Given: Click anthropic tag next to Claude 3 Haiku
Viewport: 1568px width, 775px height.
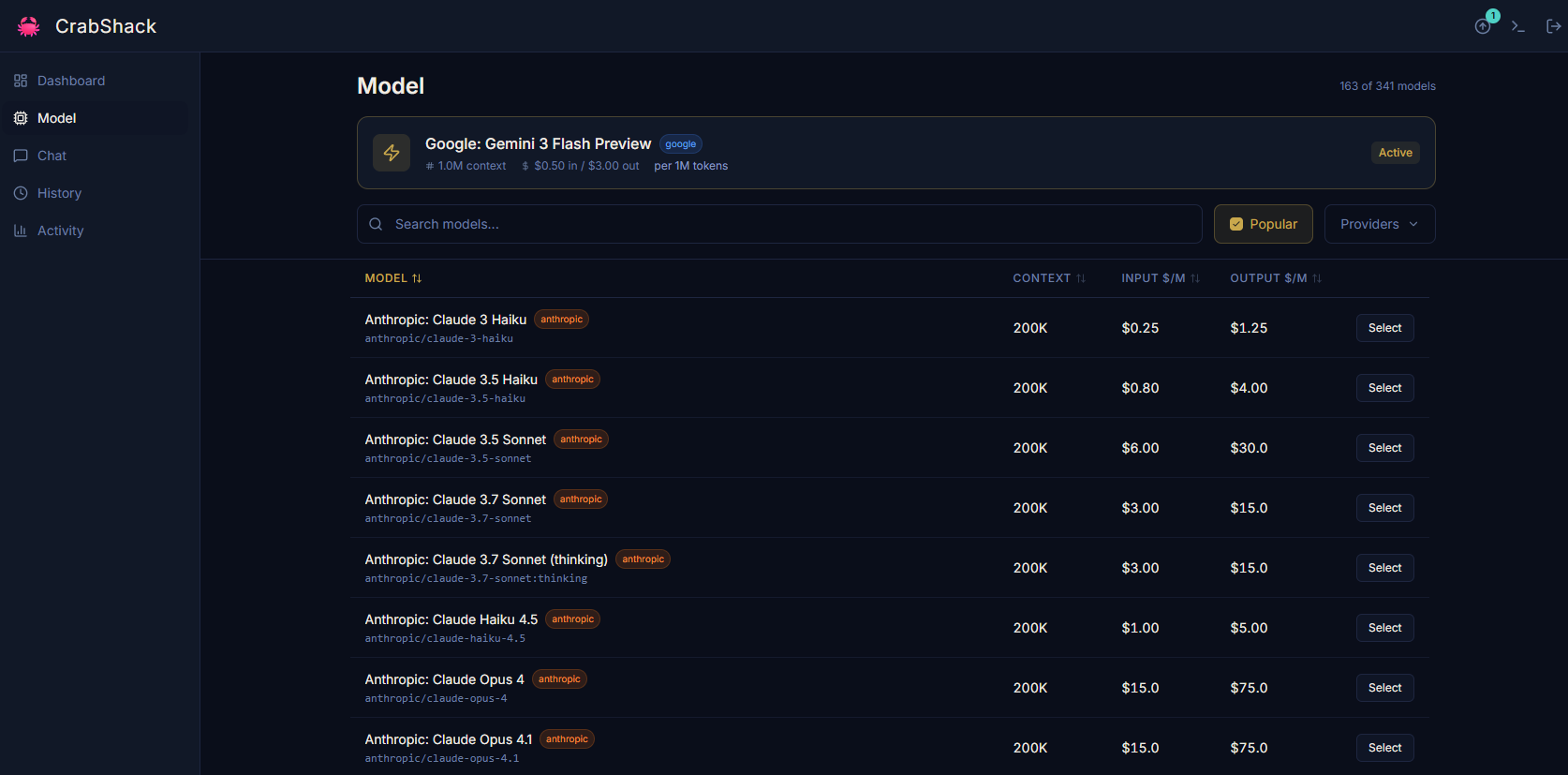Looking at the screenshot, I should tap(561, 320).
